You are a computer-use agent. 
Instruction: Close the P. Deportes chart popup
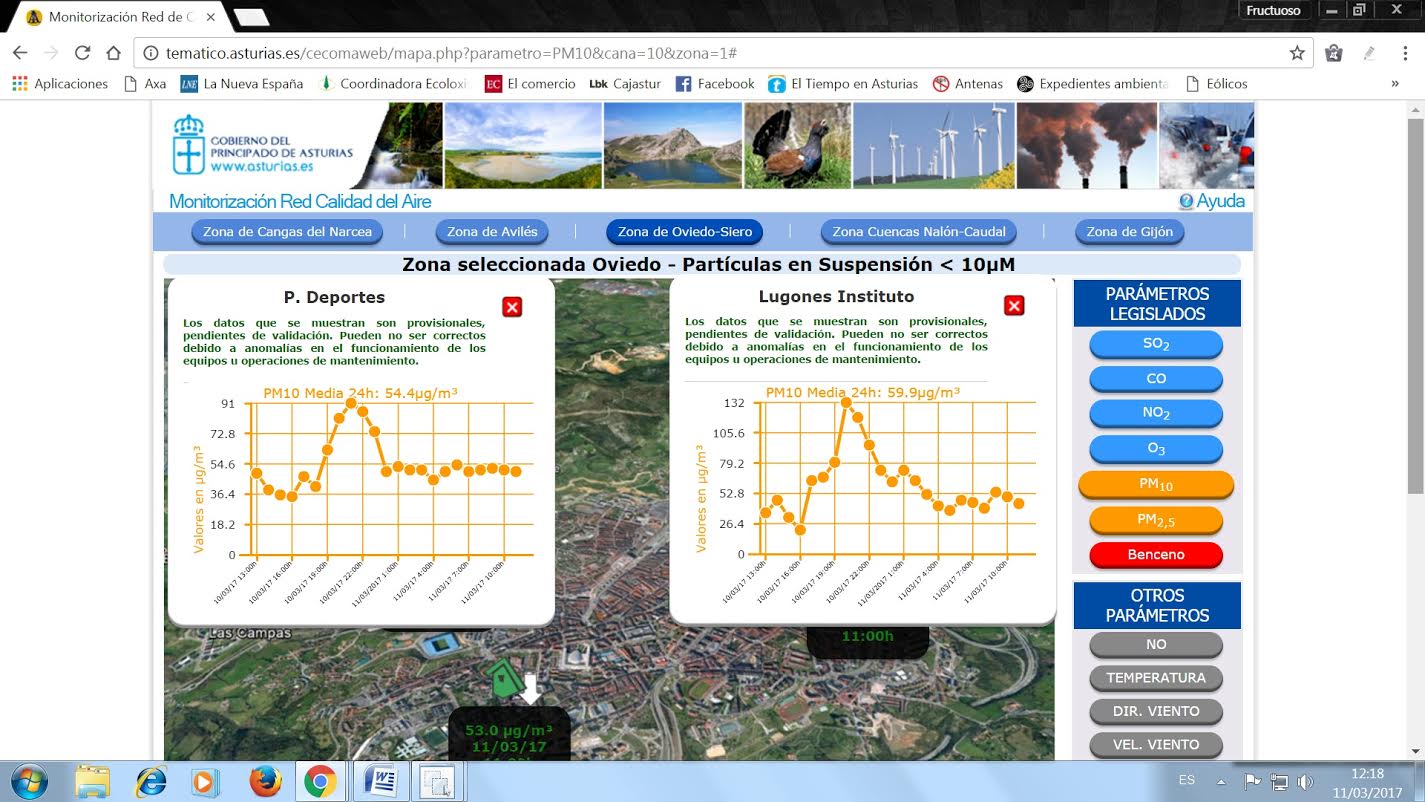(512, 307)
